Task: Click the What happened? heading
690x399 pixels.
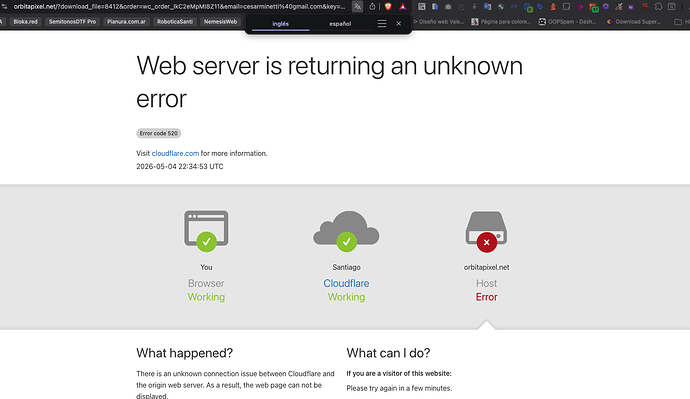Action: click(x=184, y=353)
